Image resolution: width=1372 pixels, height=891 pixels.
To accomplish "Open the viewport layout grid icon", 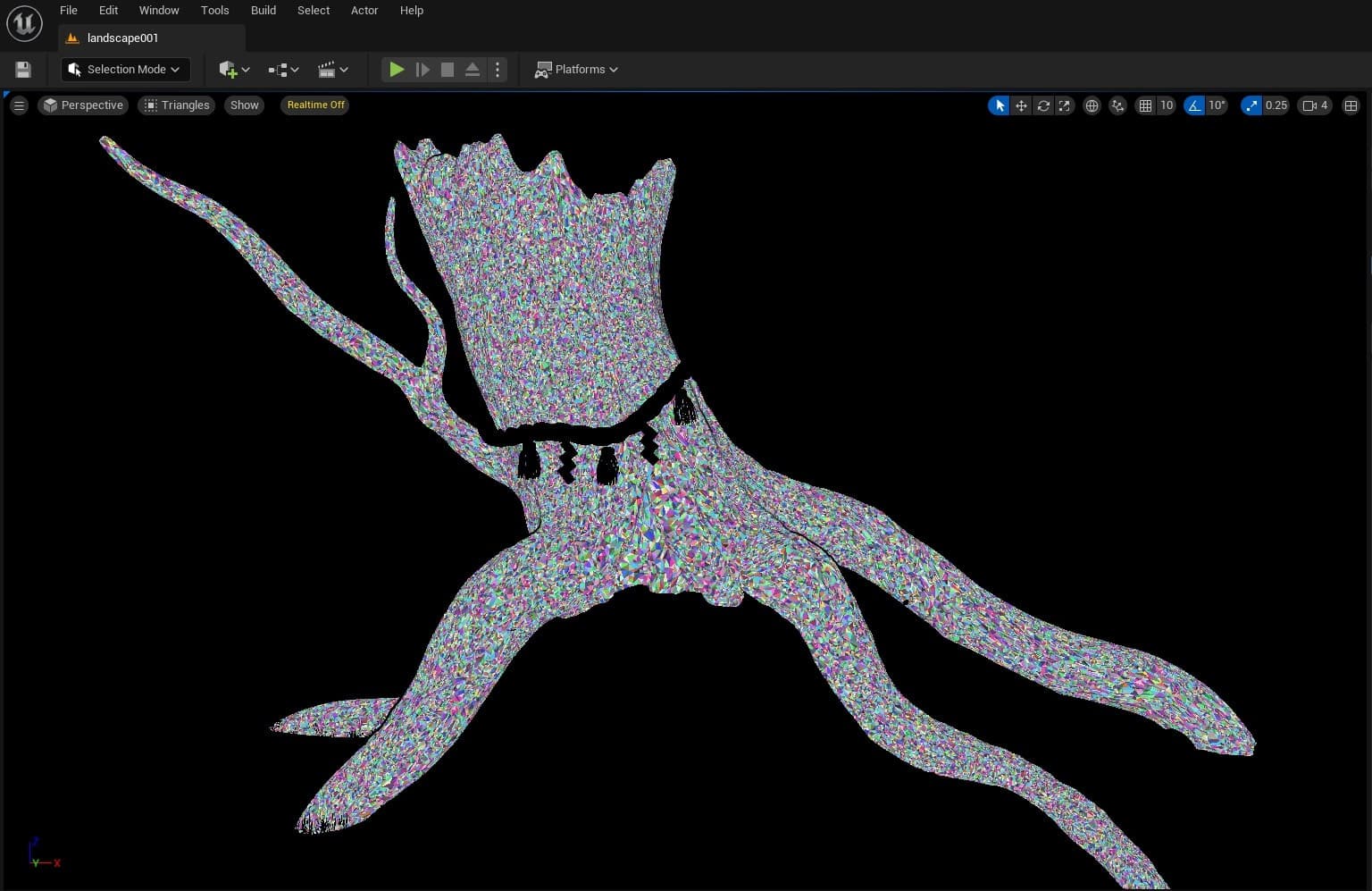I will [x=1351, y=105].
